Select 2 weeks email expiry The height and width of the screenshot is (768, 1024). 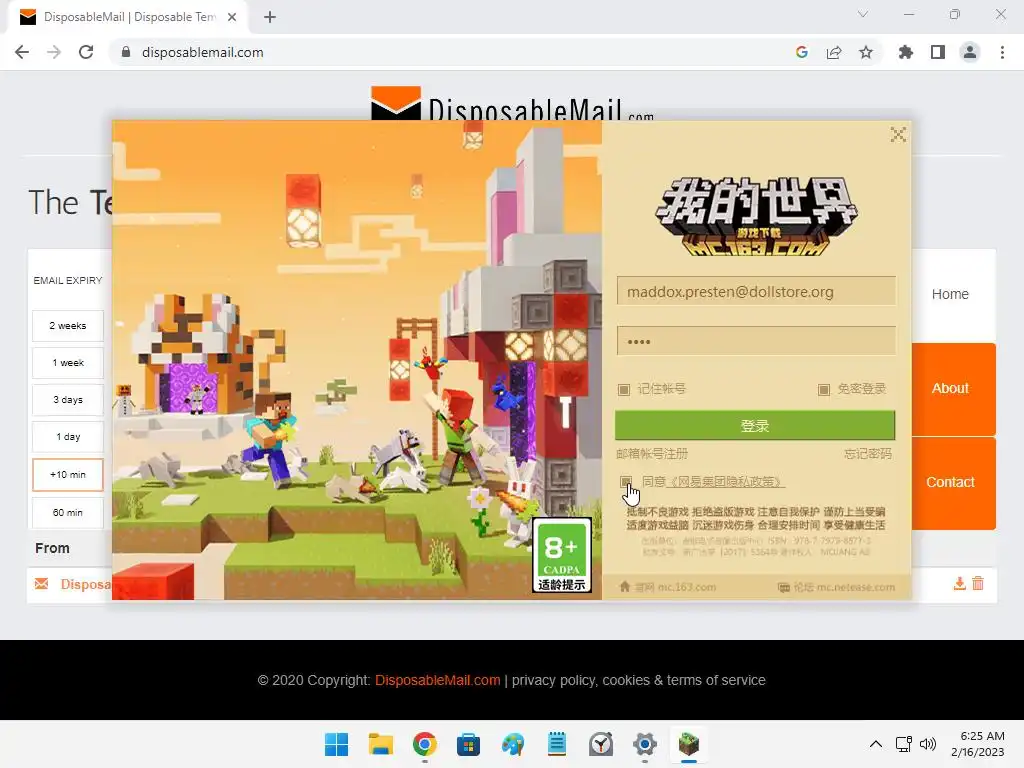(x=68, y=325)
